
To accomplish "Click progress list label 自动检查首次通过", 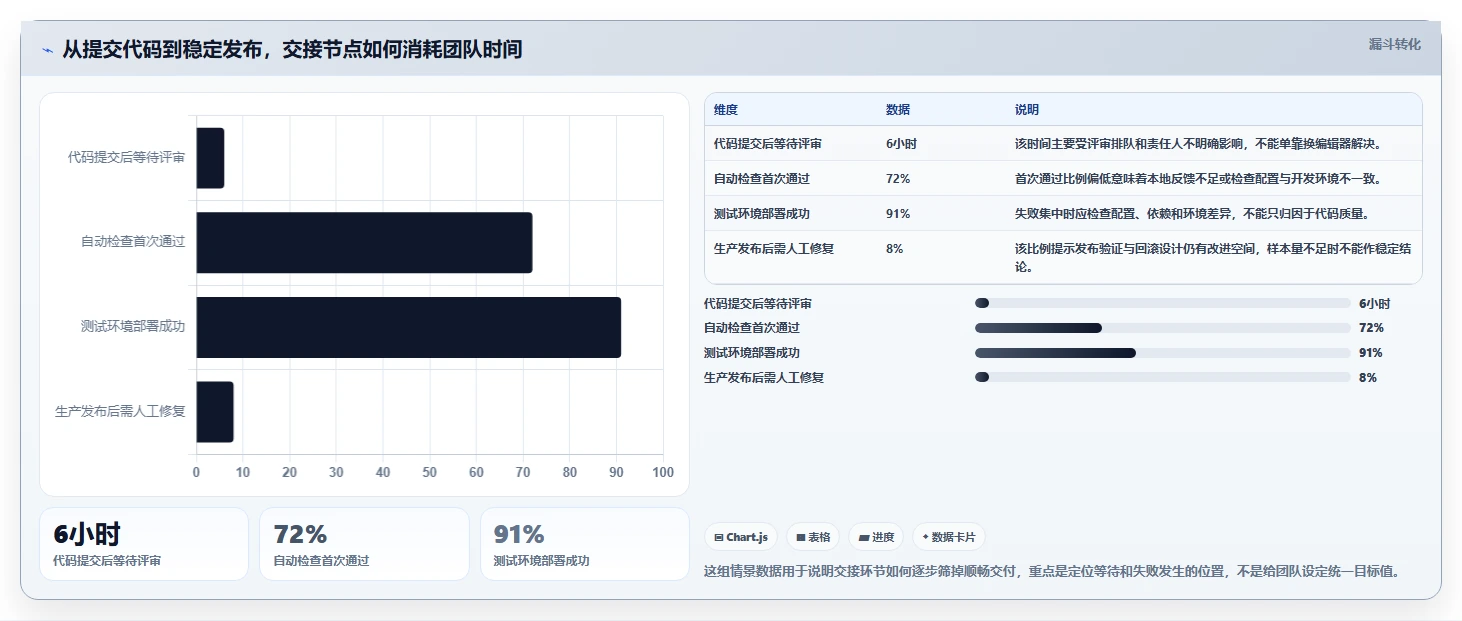I will [x=752, y=328].
